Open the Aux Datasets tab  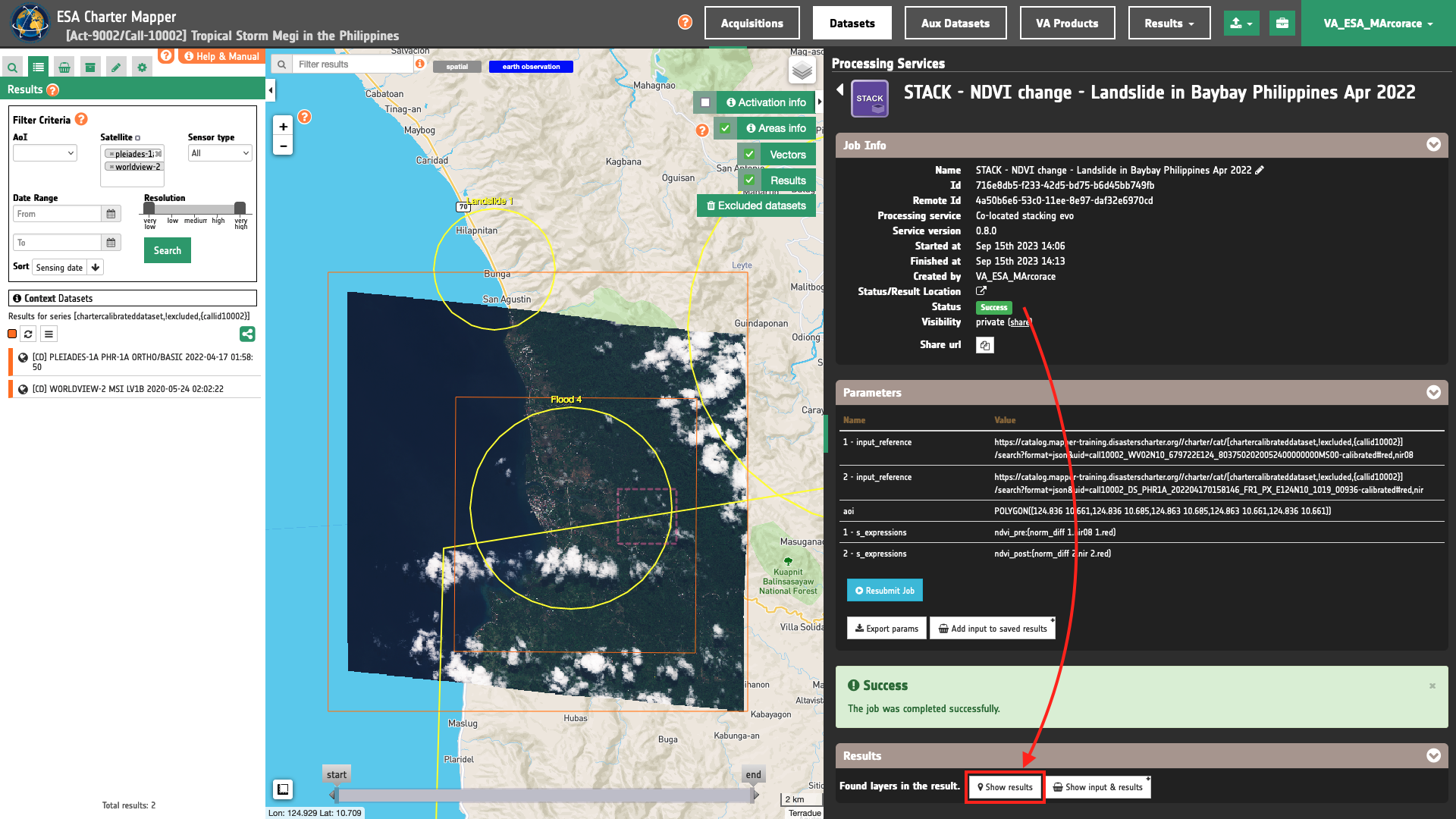pyautogui.click(x=955, y=24)
